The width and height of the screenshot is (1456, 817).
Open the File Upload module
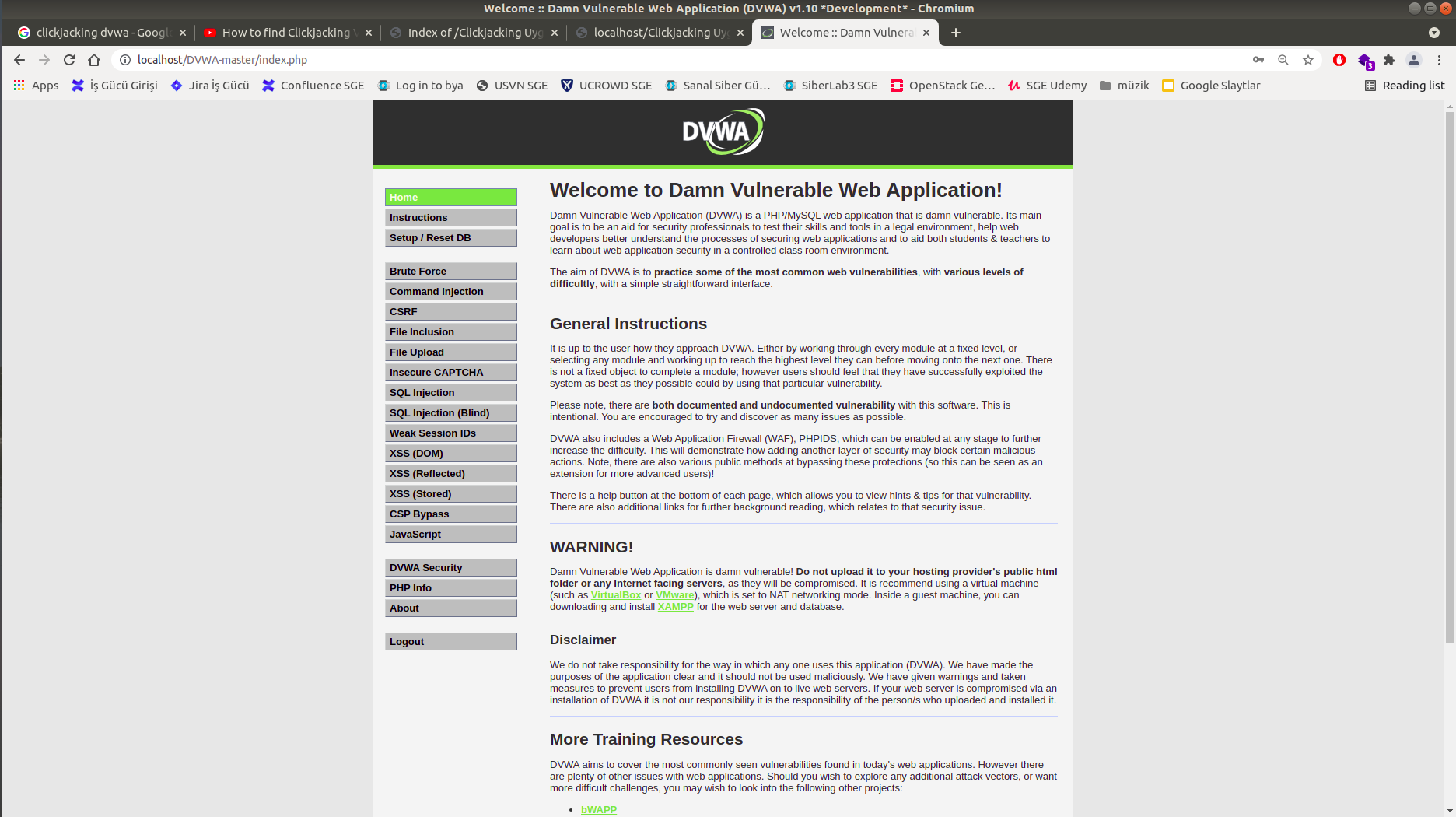451,352
